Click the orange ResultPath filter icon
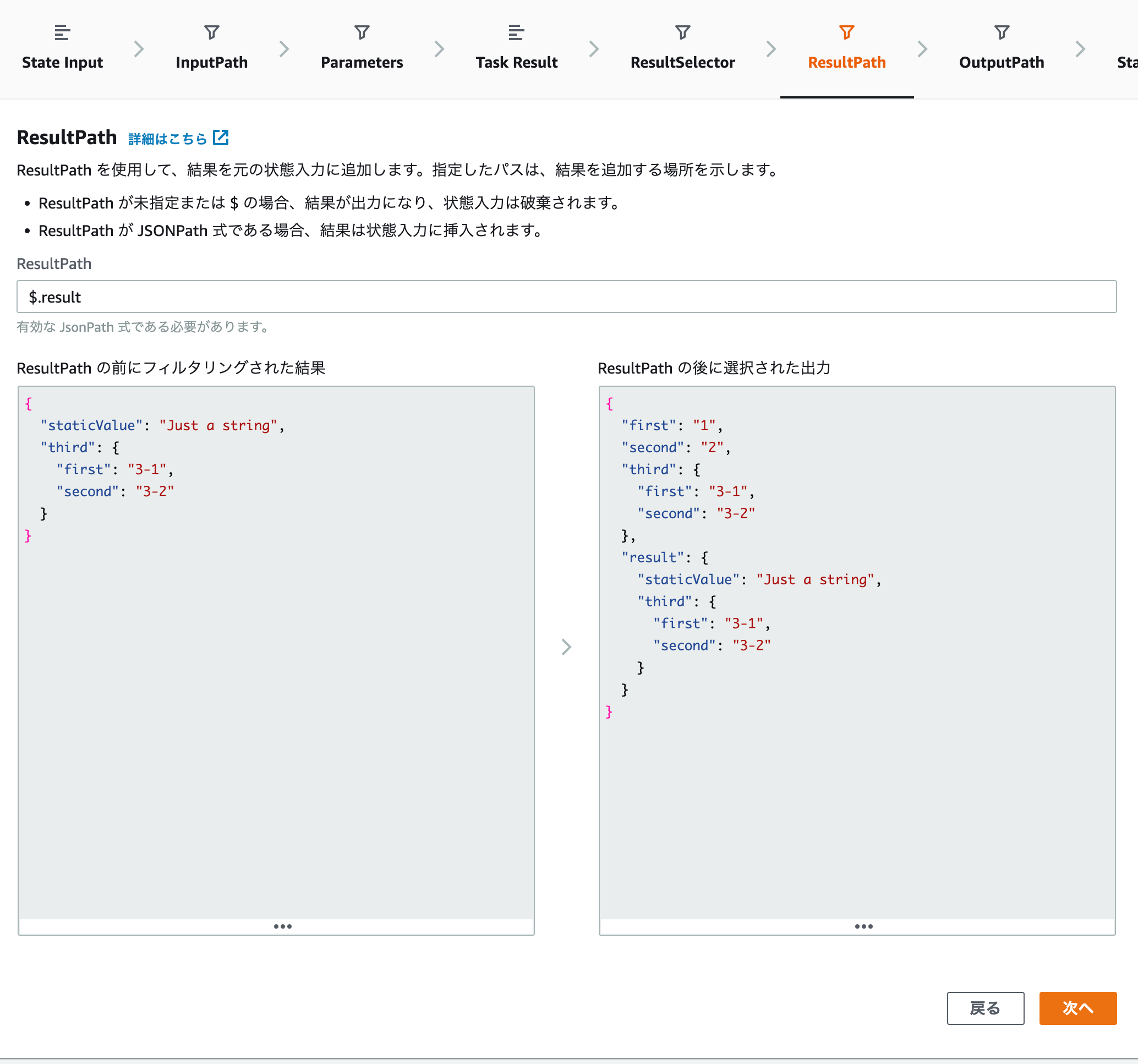This screenshot has height=1064, width=1138. (846, 32)
